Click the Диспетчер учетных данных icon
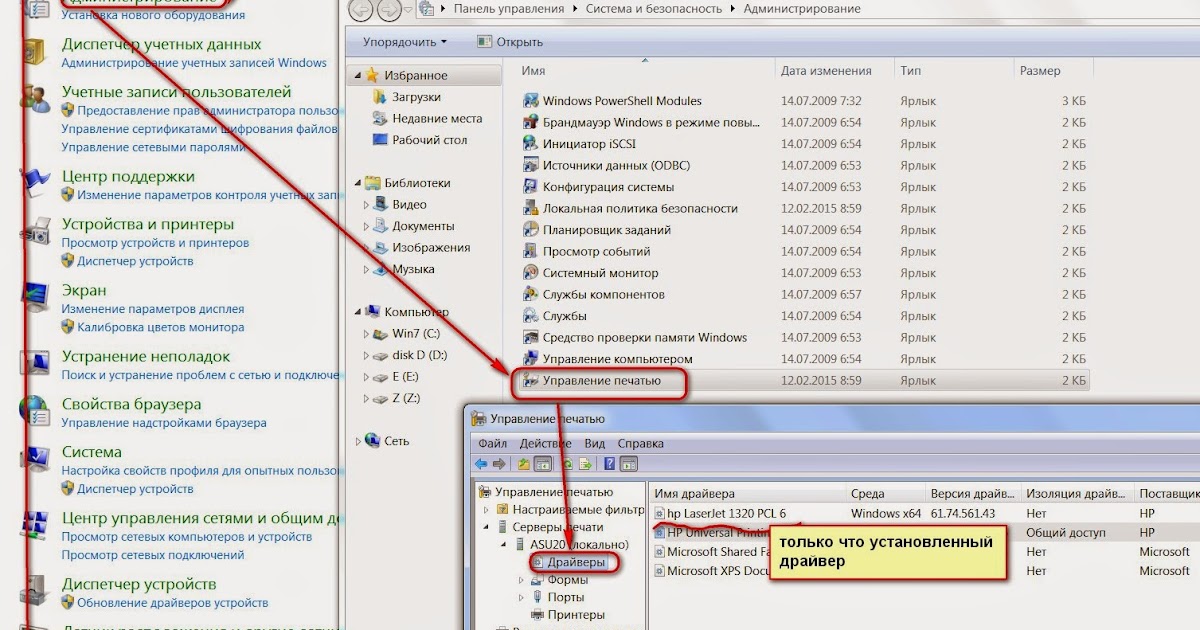 [36, 50]
